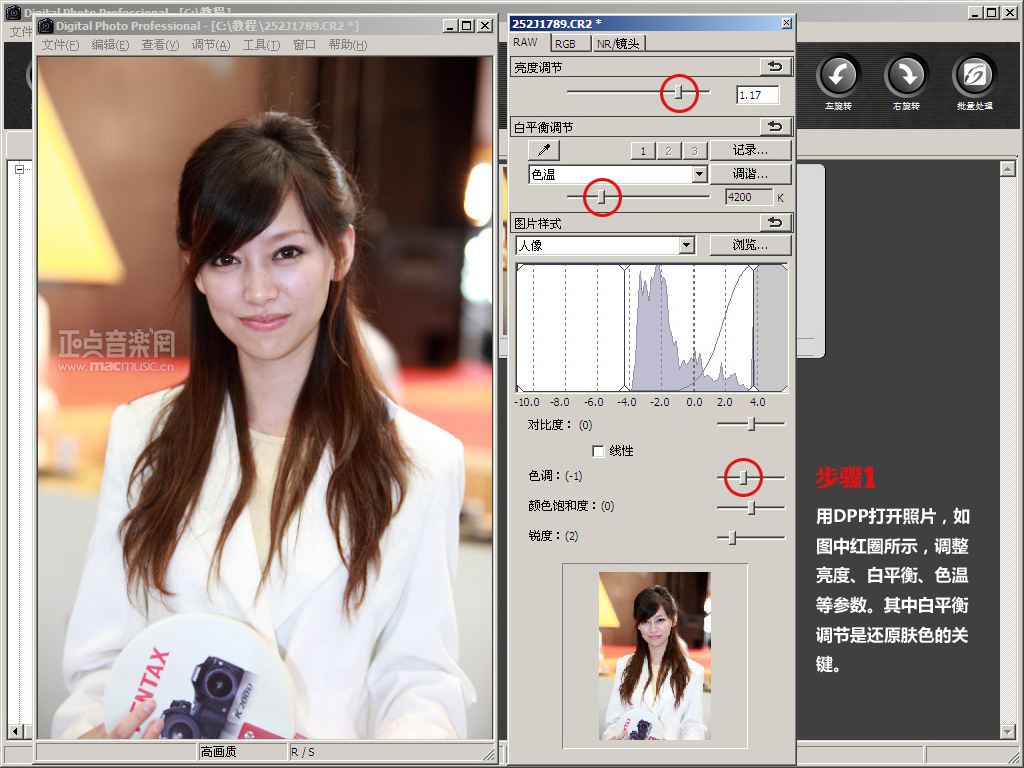Enable the 线性 (linear) checkbox
1024x768 pixels.
599,451
